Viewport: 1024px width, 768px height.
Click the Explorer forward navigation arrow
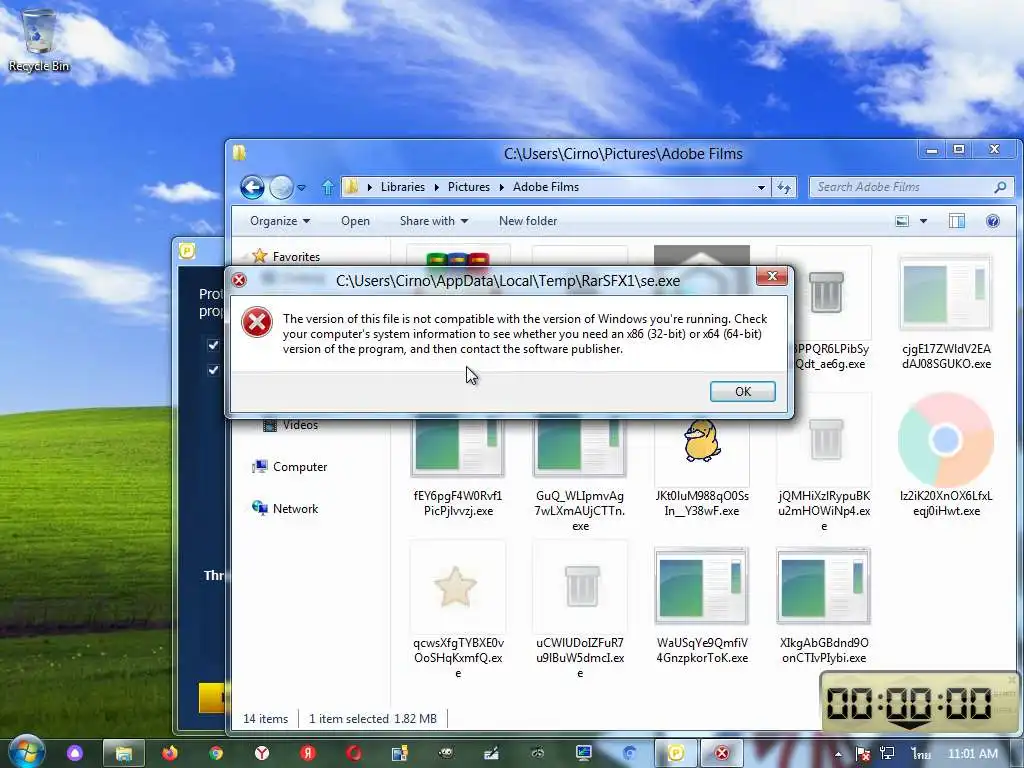[281, 187]
